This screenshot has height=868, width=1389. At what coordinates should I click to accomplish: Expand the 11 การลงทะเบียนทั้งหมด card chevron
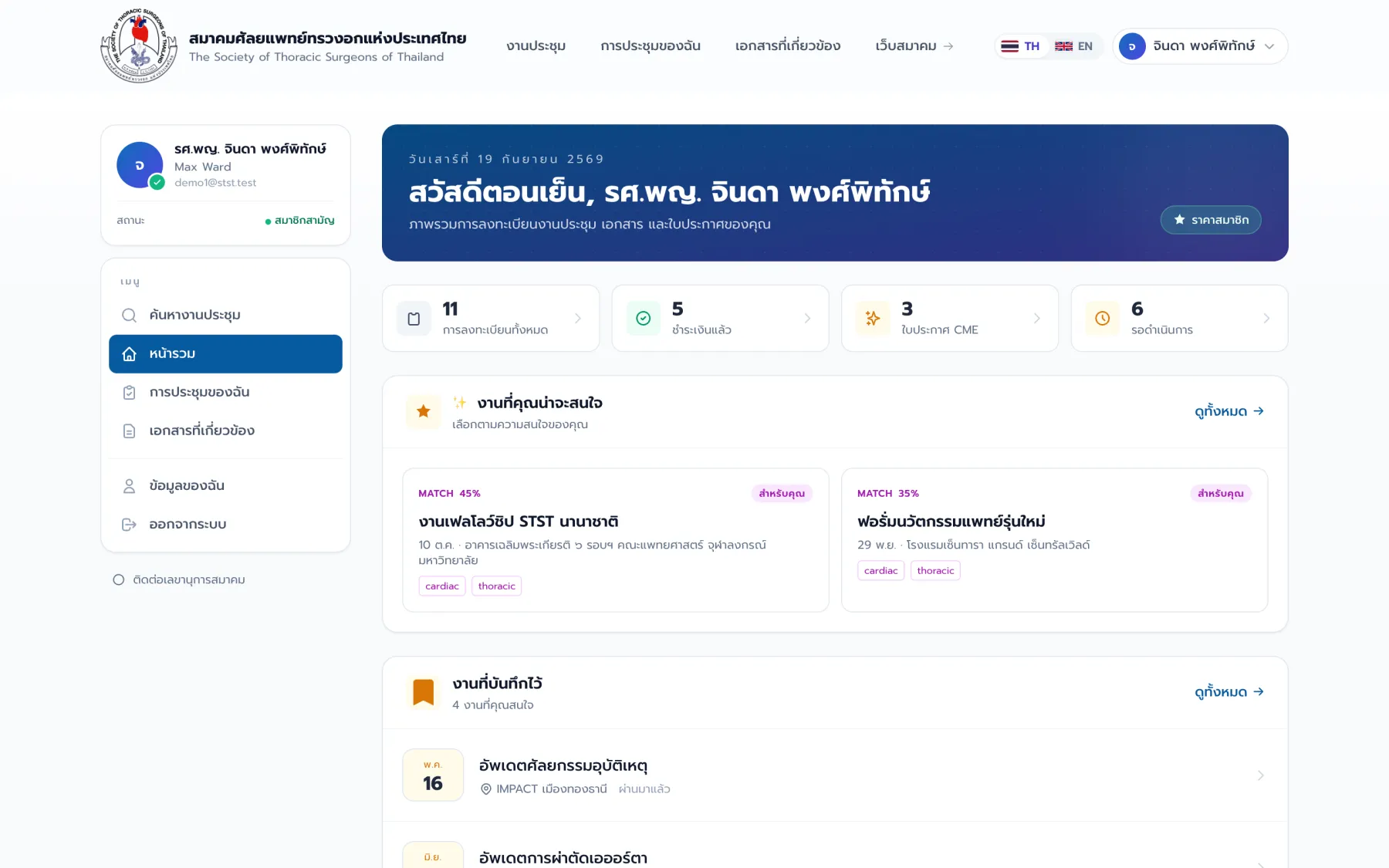(578, 319)
